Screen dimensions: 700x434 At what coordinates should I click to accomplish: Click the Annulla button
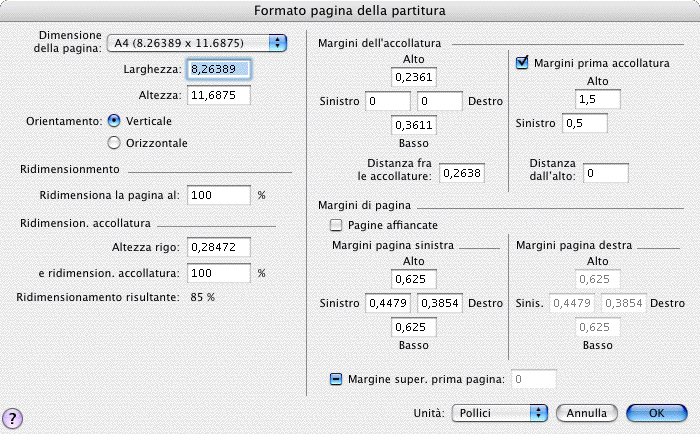pyautogui.click(x=587, y=412)
